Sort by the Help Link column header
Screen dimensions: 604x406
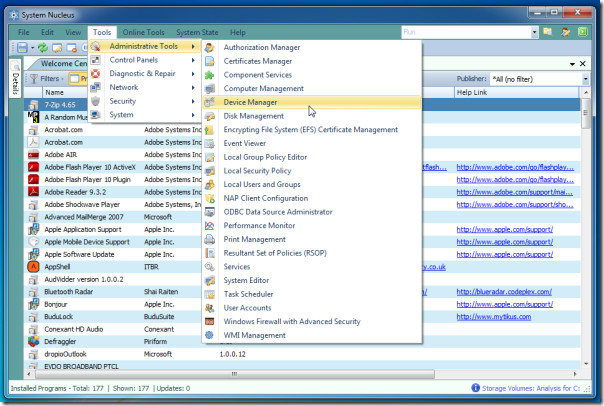click(516, 92)
